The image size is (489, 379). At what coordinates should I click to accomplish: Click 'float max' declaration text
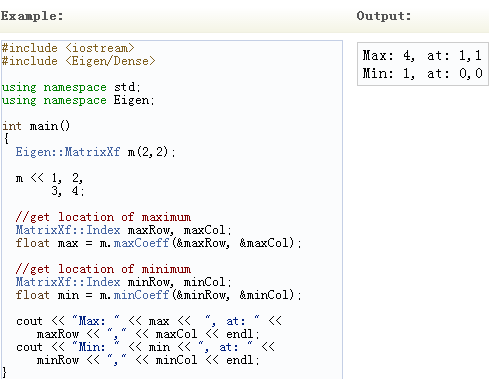pyautogui.click(x=47, y=243)
